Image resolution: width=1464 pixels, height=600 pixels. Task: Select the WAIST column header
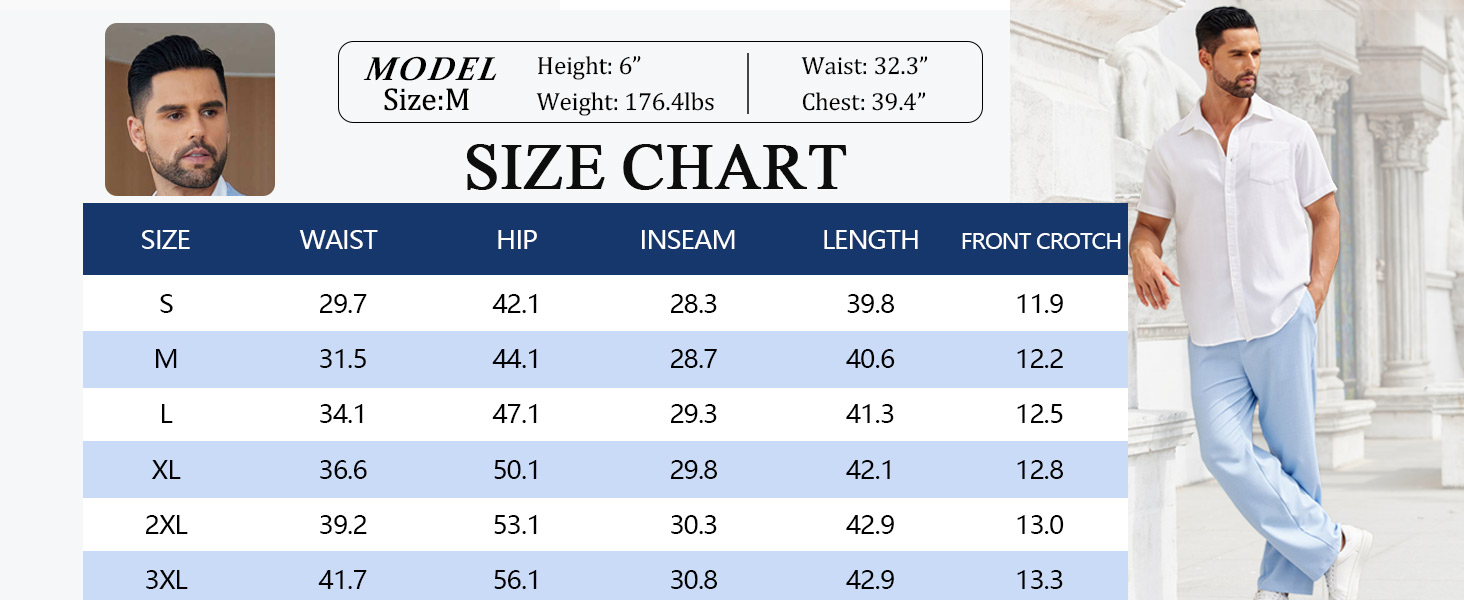click(x=338, y=240)
